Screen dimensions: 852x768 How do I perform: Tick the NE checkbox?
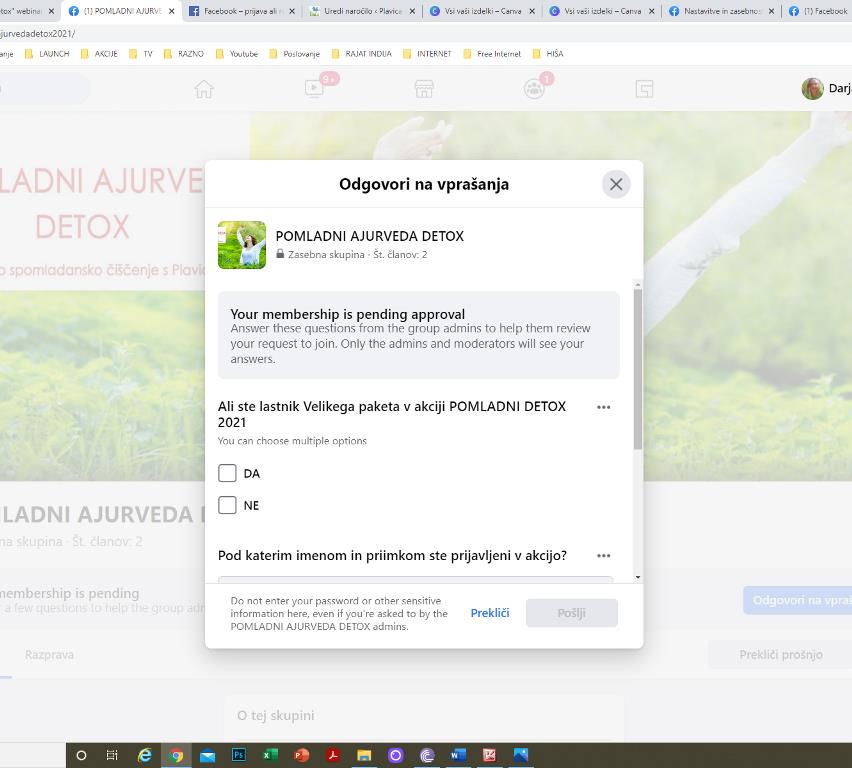(227, 505)
